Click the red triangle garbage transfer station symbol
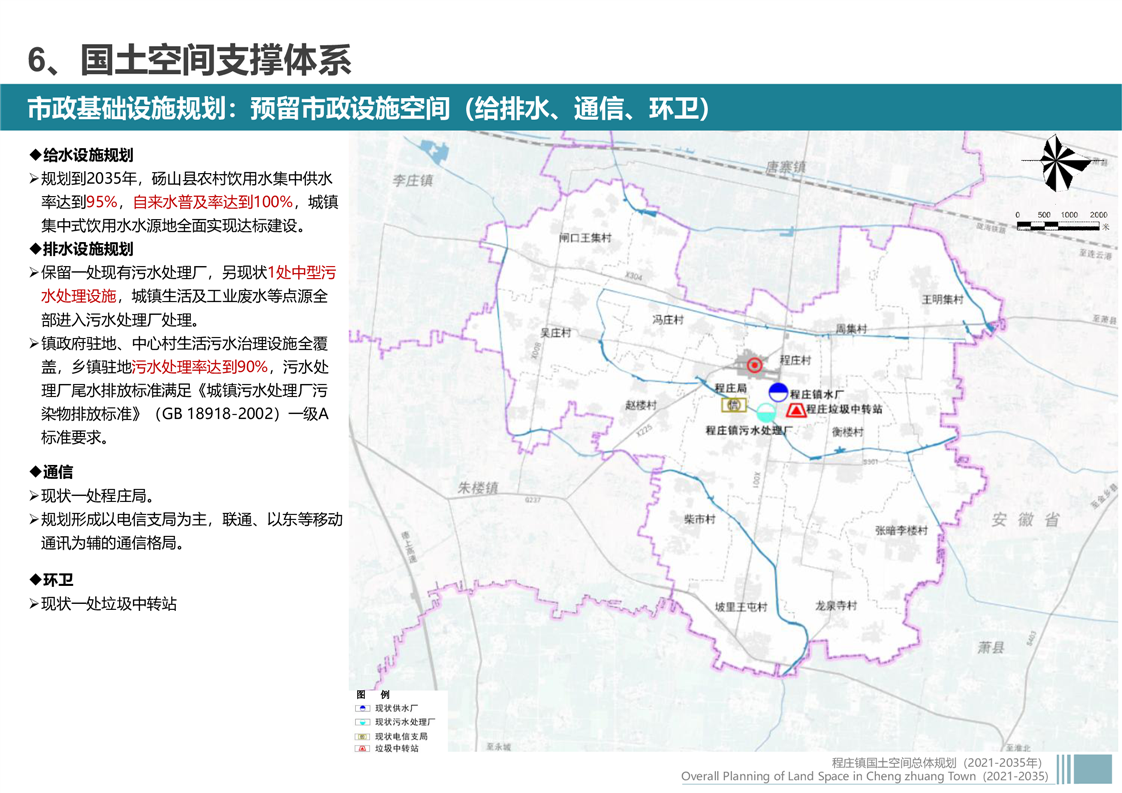The height and width of the screenshot is (793, 1122). 795,409
